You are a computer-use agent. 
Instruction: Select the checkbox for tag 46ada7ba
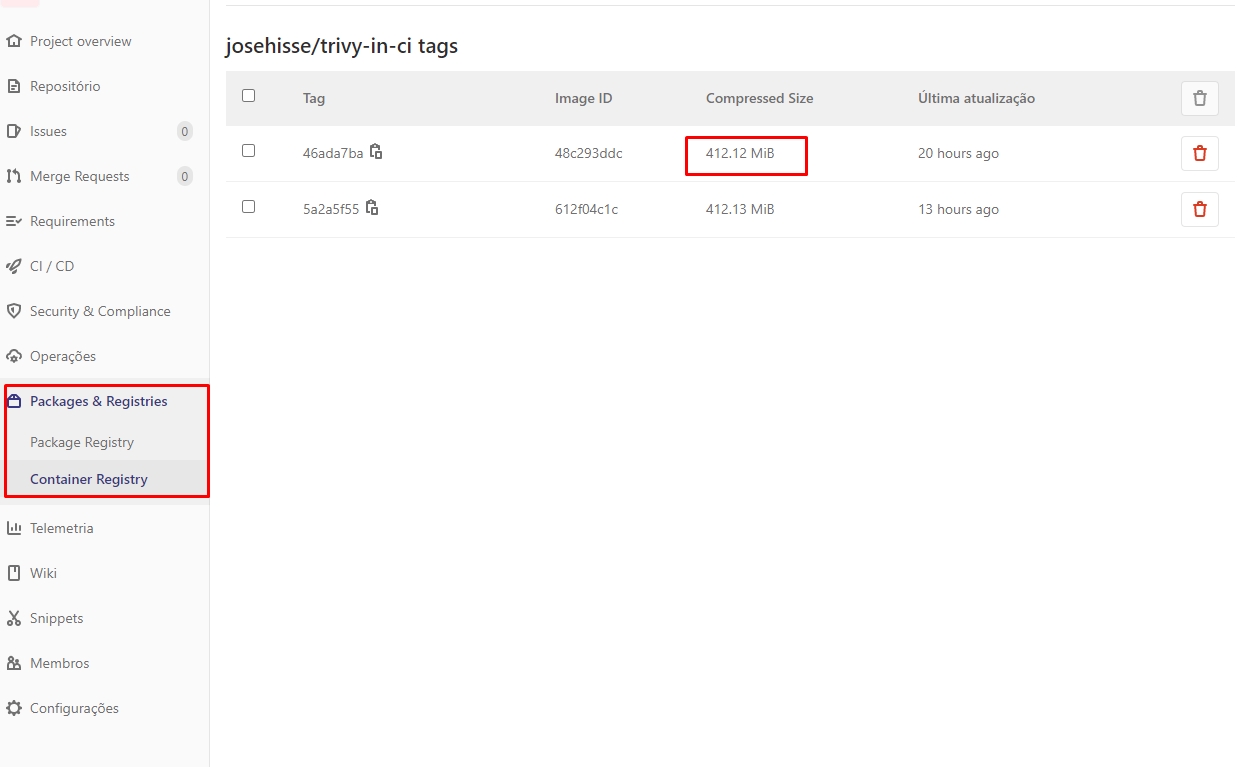(249, 151)
